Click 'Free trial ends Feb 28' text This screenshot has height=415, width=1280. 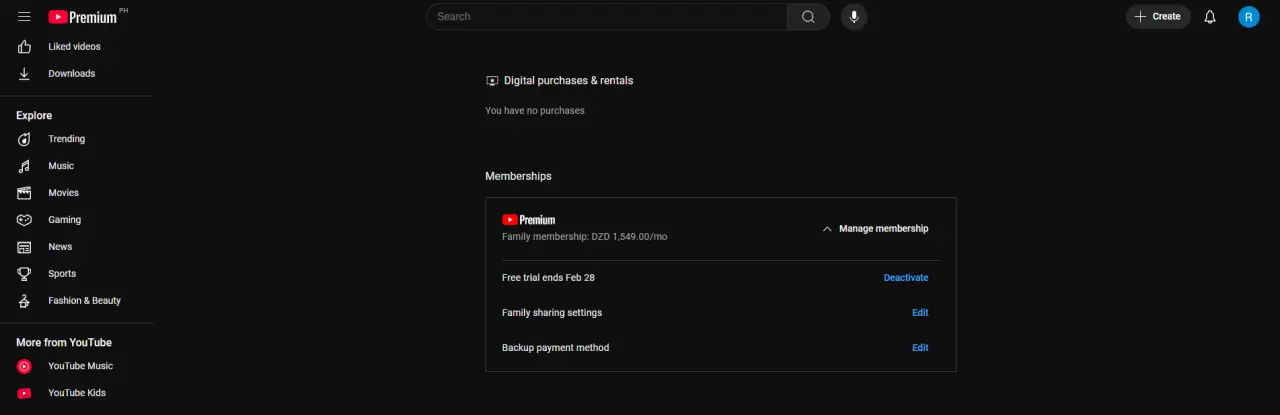pos(548,278)
